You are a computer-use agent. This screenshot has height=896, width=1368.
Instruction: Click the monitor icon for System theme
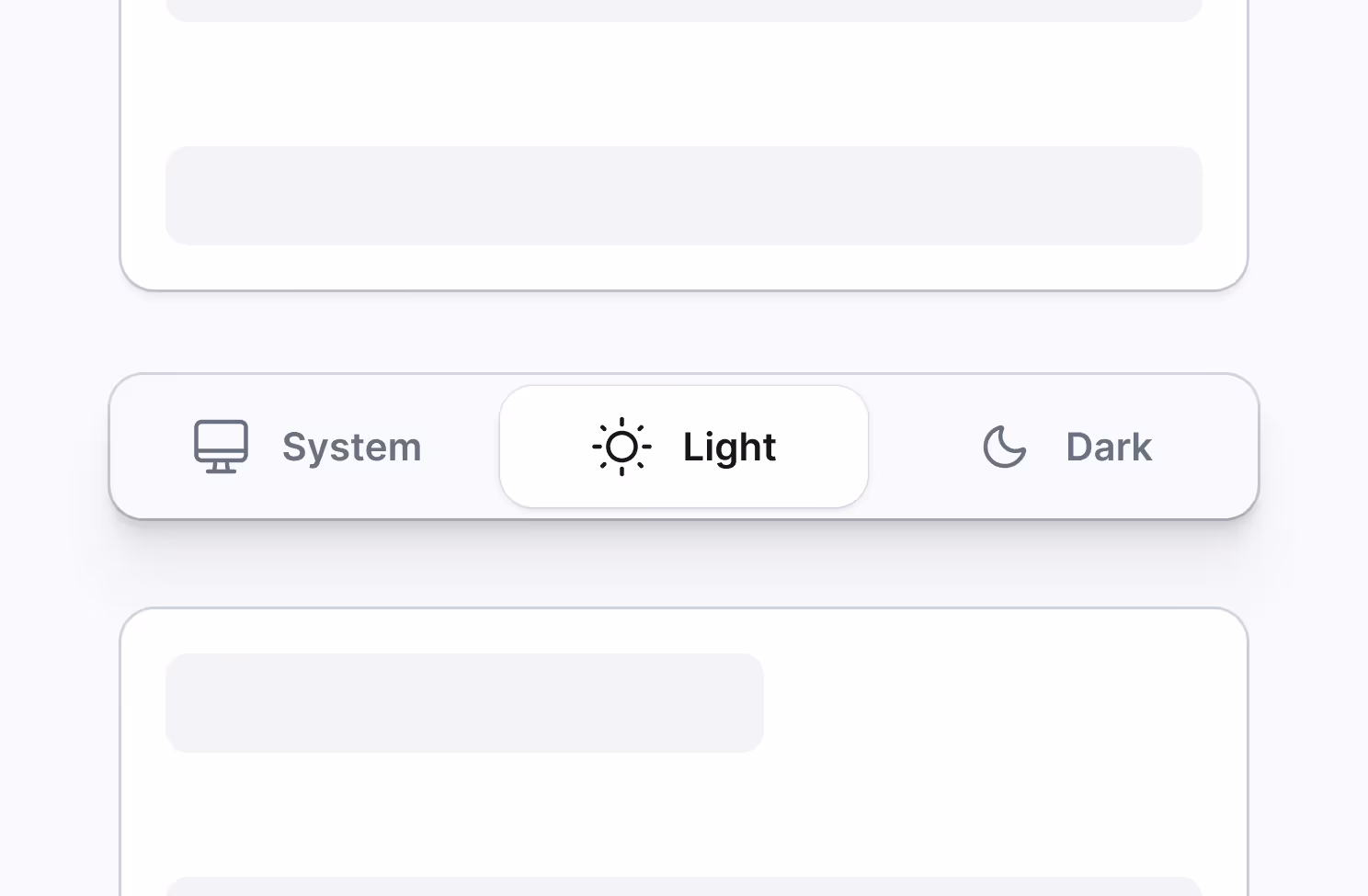click(221, 447)
